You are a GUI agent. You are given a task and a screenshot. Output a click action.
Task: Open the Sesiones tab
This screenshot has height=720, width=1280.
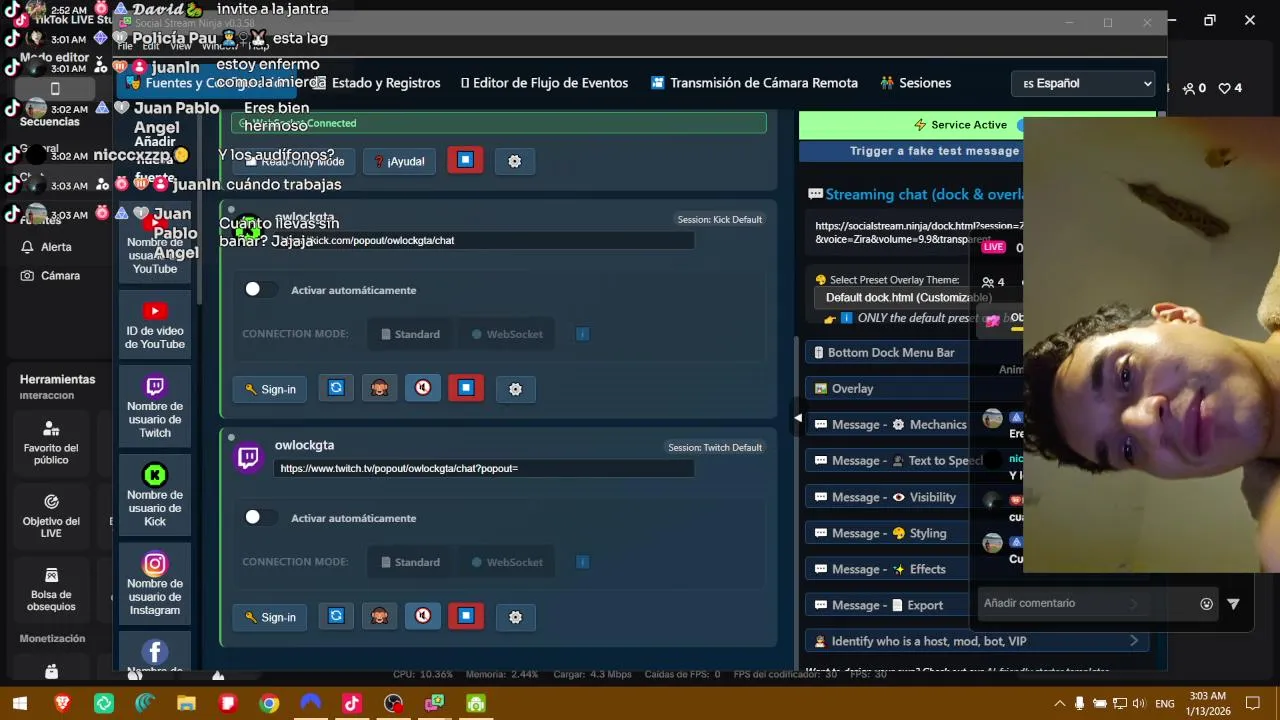pos(915,83)
